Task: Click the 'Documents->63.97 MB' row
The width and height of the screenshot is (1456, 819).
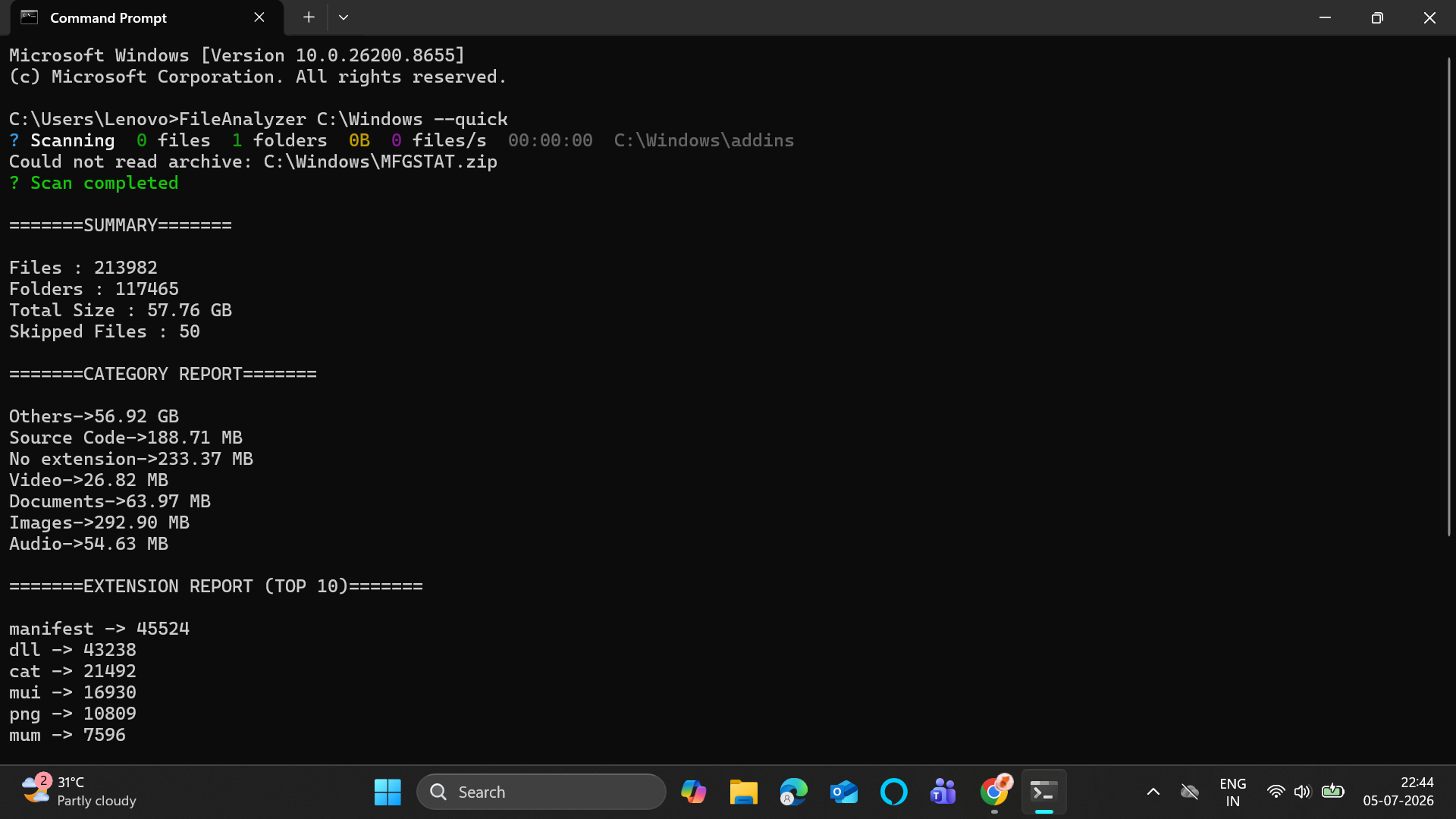Action: pyautogui.click(x=110, y=501)
